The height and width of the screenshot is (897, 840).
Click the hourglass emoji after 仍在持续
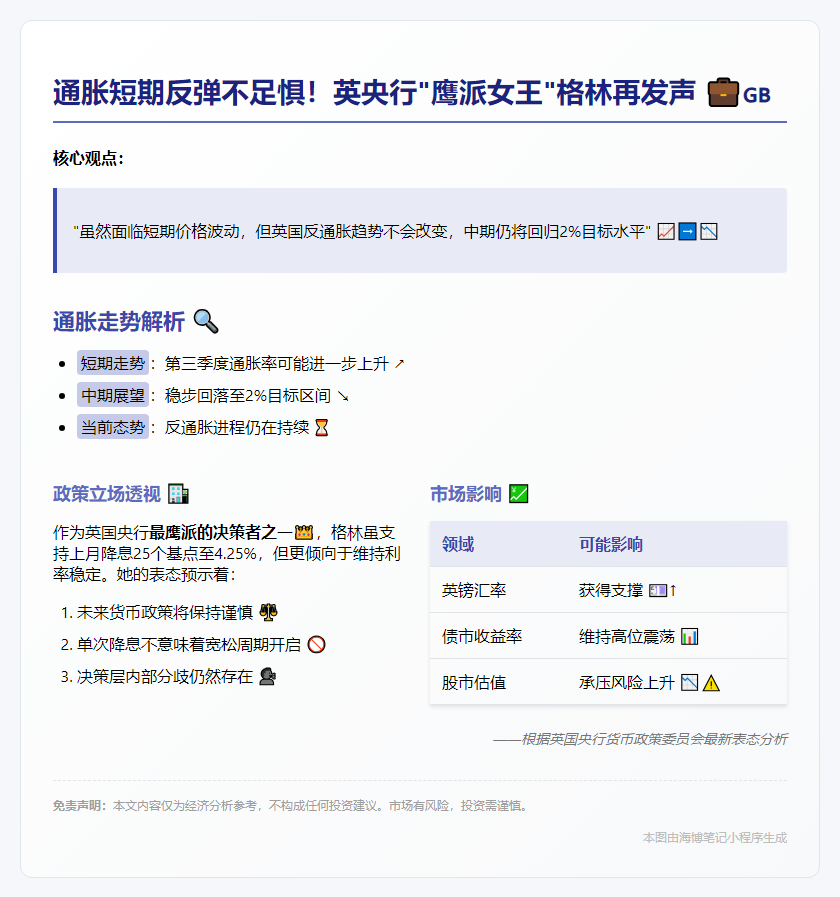[x=322, y=427]
